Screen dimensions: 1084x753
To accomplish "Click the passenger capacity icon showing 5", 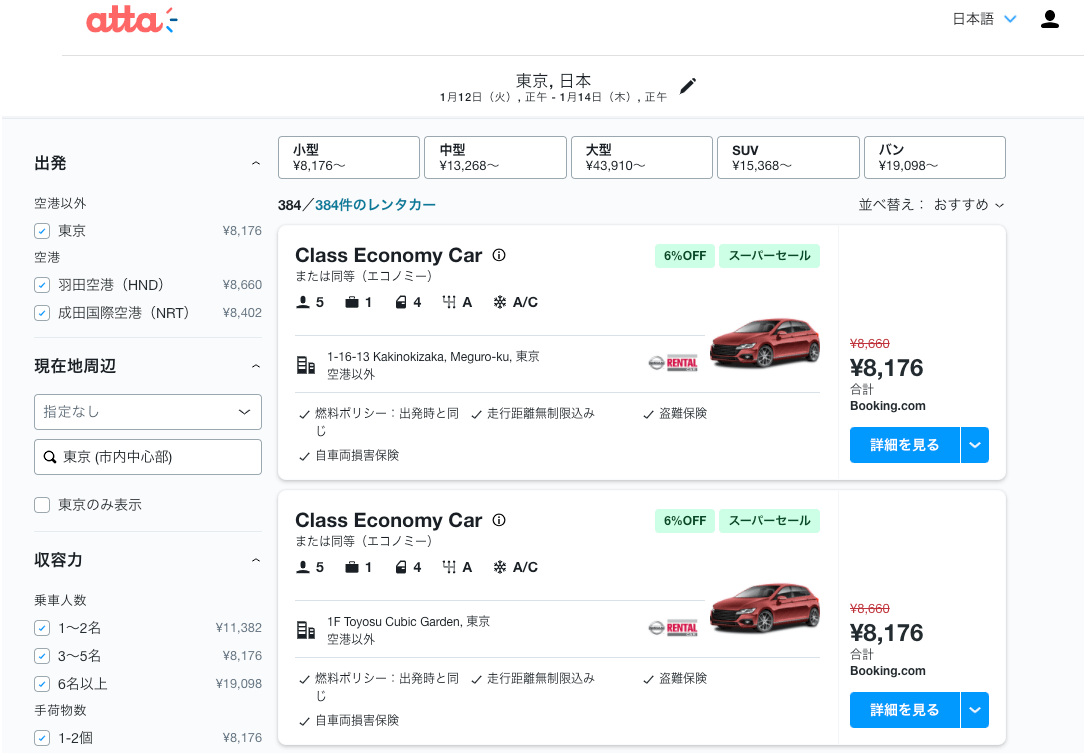I will [303, 301].
